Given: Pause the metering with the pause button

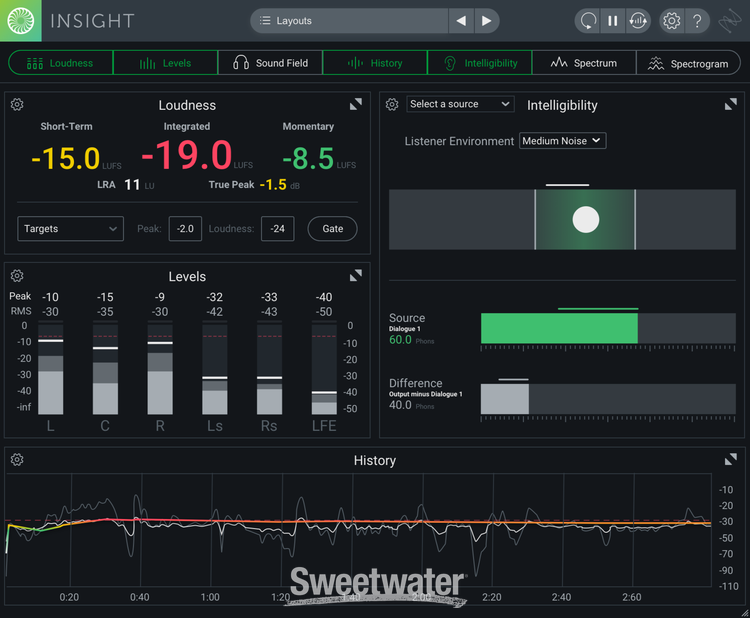Looking at the screenshot, I should [x=613, y=21].
